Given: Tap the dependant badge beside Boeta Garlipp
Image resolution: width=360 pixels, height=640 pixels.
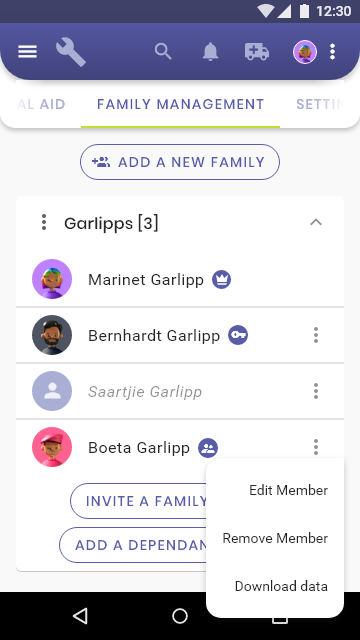Looking at the screenshot, I should (208, 448).
